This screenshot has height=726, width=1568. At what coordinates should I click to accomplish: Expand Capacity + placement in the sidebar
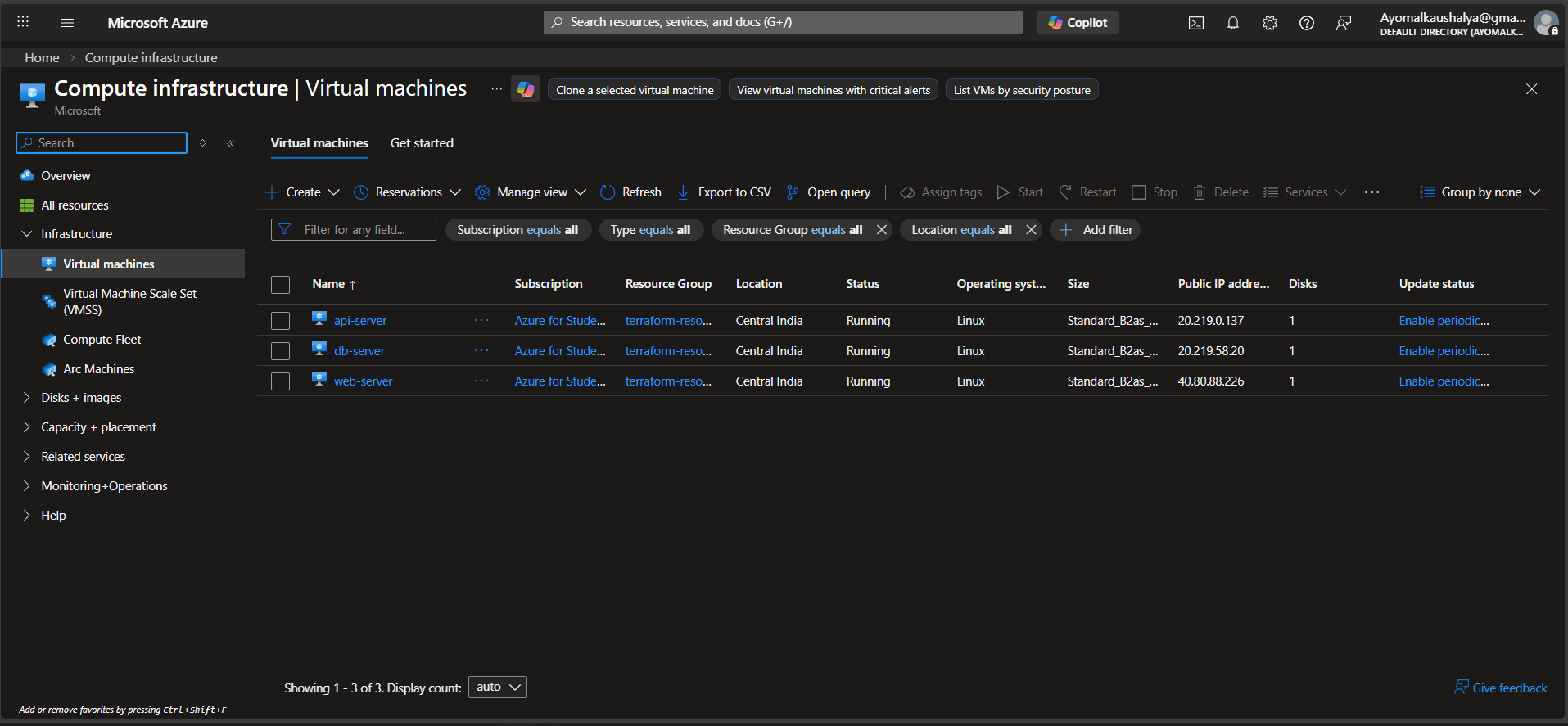26,427
